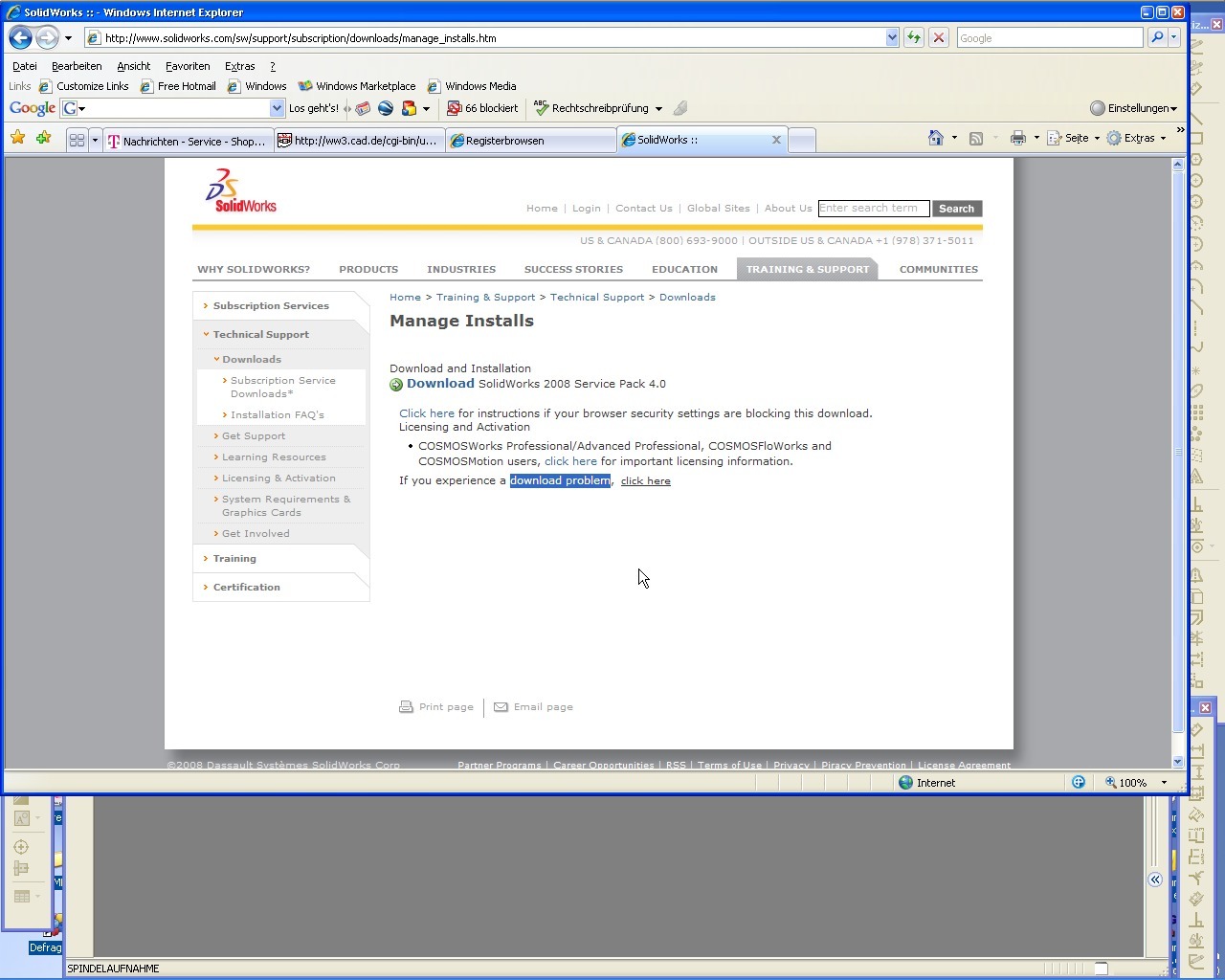Click the green Download arrow icon

coord(396,385)
